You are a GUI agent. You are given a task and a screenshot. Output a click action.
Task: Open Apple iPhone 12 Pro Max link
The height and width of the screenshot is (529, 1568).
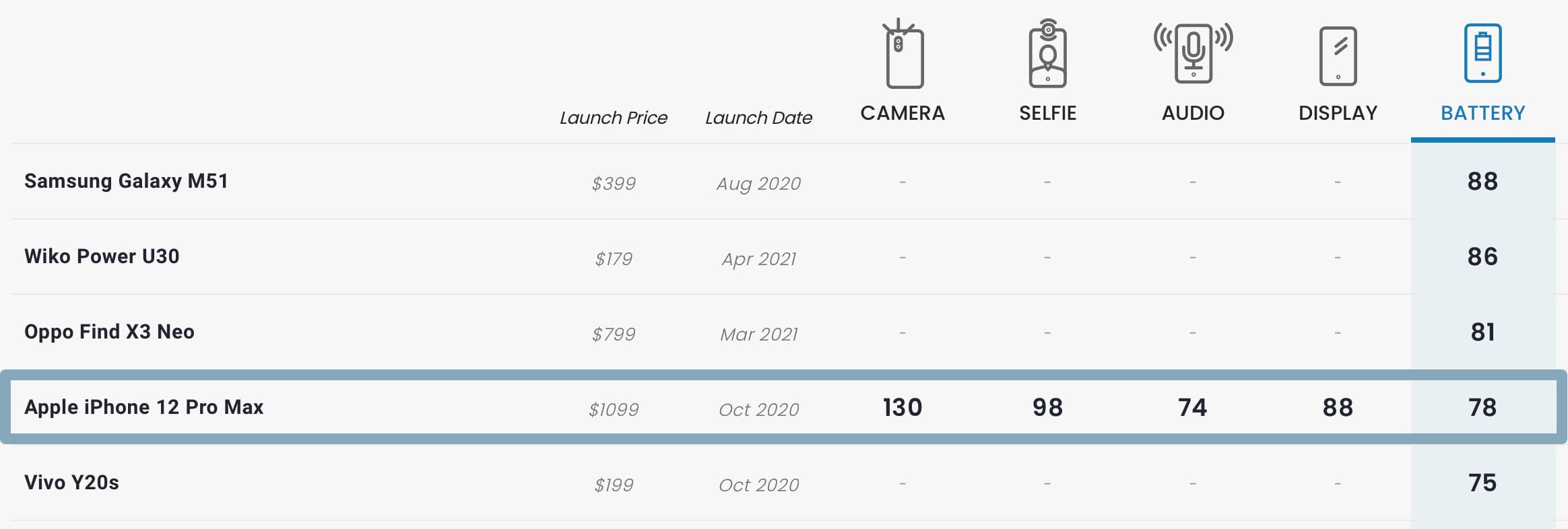[143, 407]
